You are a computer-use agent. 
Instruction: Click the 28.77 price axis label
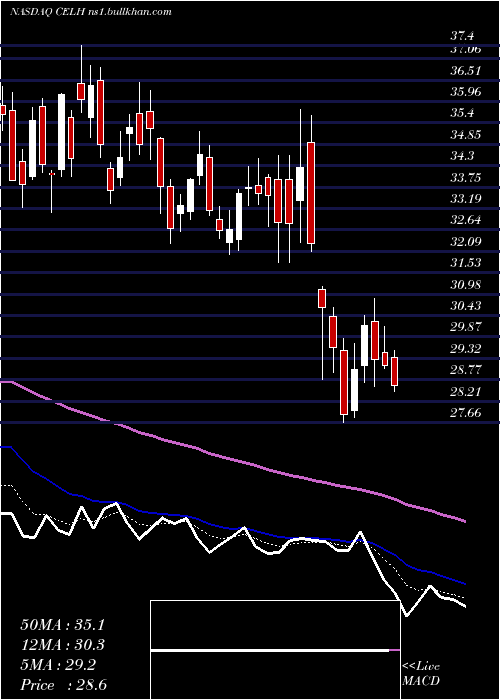pos(466,370)
